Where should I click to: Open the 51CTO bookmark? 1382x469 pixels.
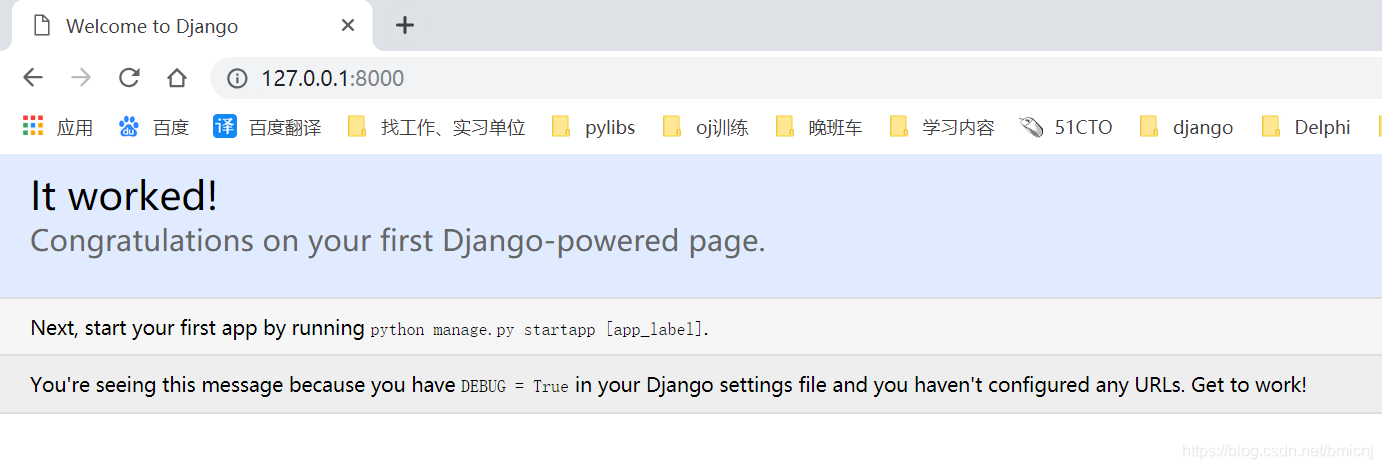point(1066,127)
